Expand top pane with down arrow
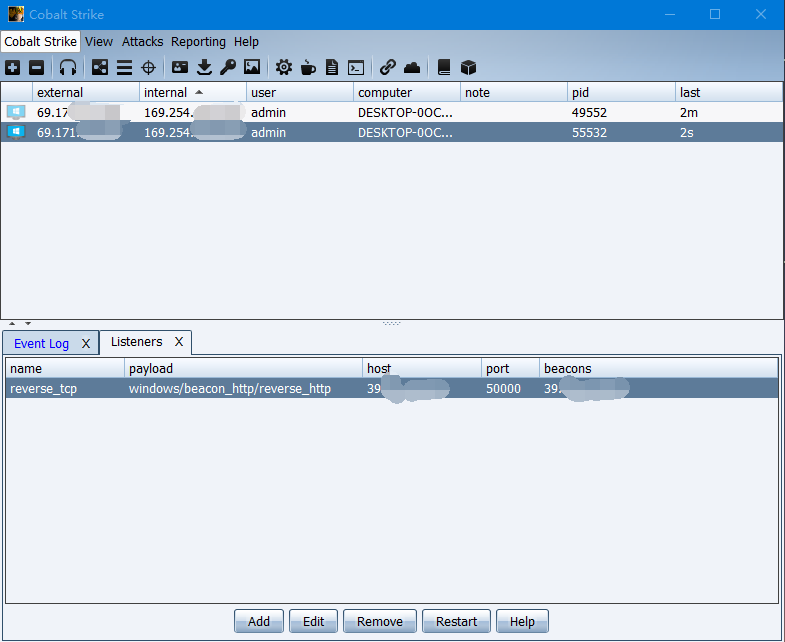This screenshot has width=785, height=642. point(28,324)
